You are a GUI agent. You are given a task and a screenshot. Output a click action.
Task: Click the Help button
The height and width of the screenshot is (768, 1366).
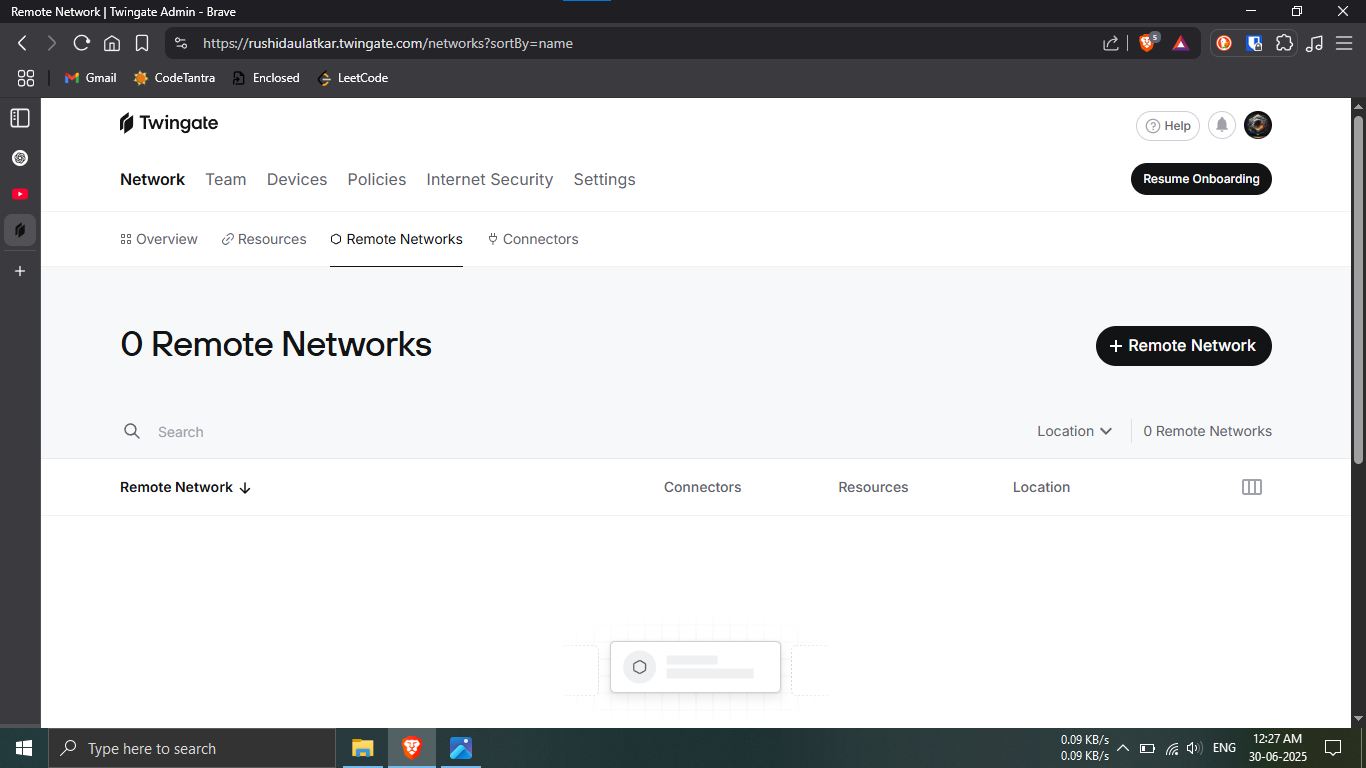click(1167, 125)
